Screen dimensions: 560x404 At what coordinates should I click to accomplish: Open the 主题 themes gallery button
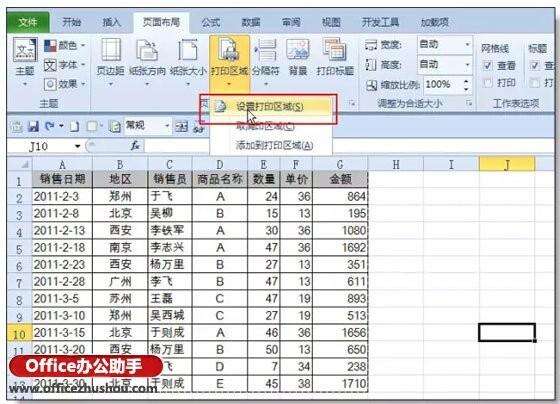(25, 61)
